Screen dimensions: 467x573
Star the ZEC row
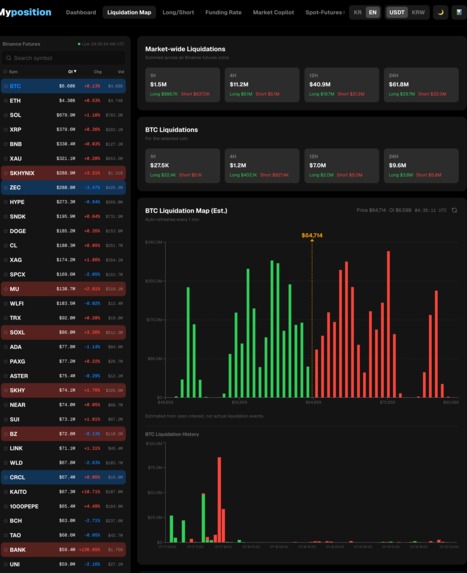coord(5,187)
